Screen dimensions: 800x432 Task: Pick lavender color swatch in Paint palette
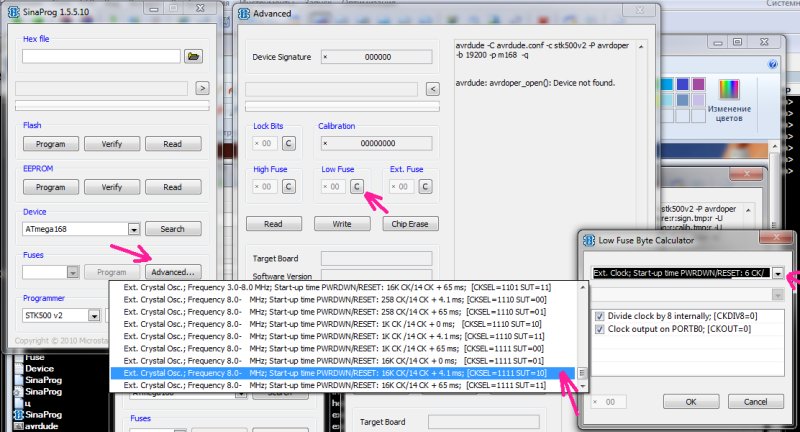(x=698, y=99)
